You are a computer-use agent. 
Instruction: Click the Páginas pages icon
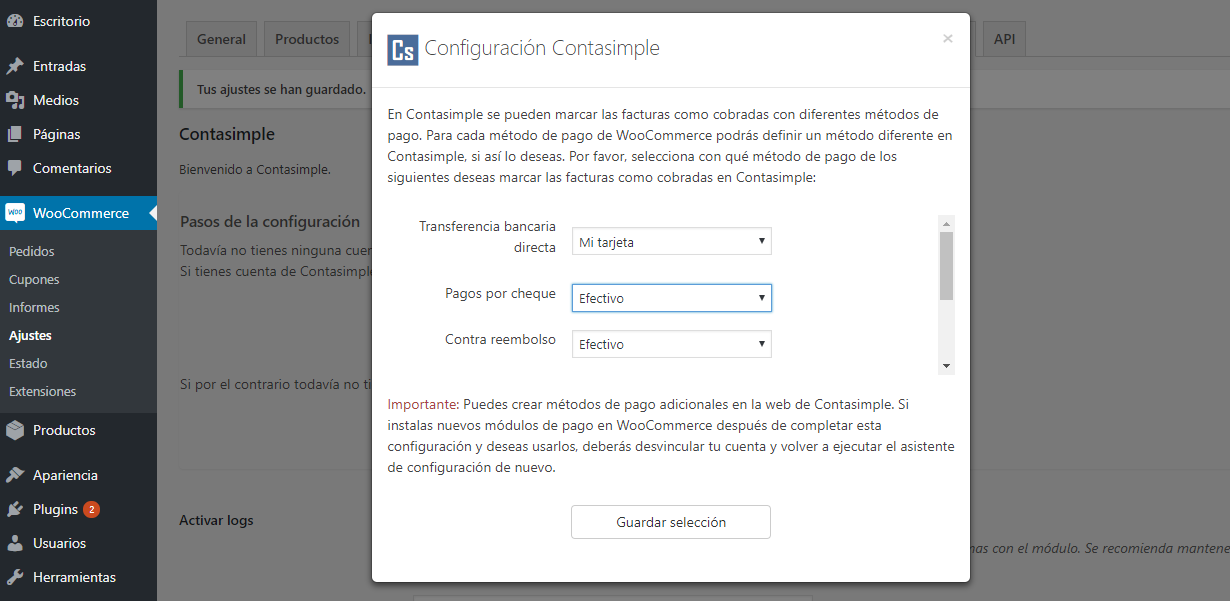15,134
